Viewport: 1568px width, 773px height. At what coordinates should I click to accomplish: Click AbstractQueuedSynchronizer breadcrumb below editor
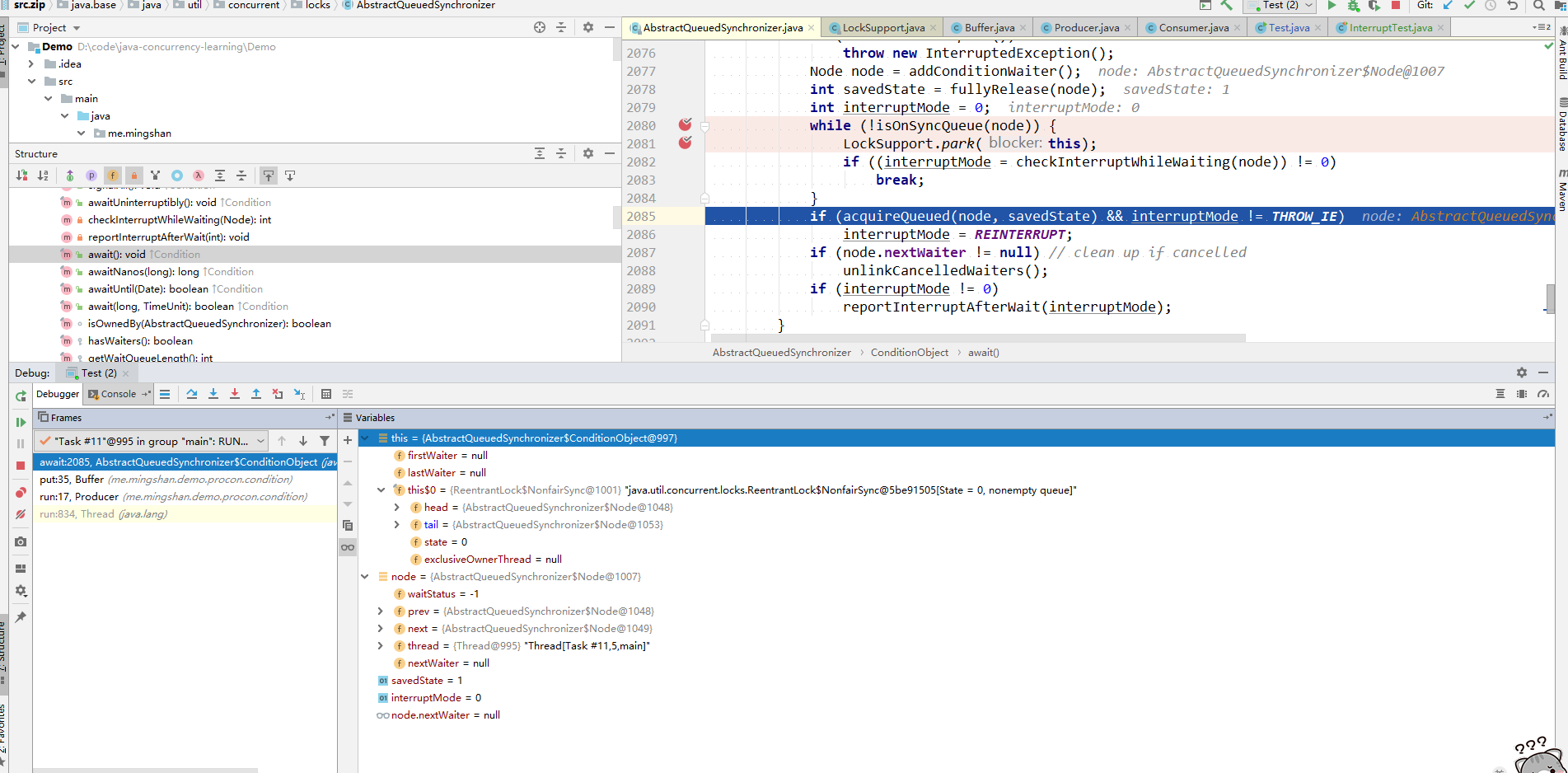(x=781, y=352)
